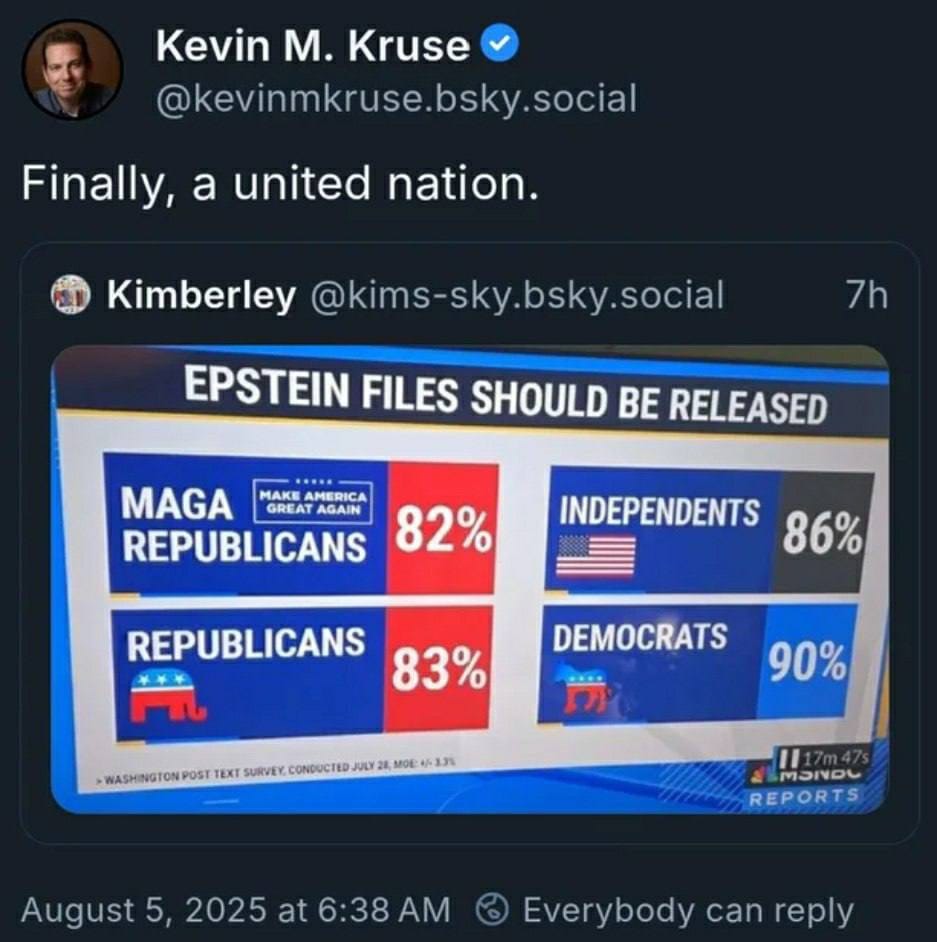Open the Kevin M. Kruse display name
Viewport: 937px width, 942px height.
312,46
